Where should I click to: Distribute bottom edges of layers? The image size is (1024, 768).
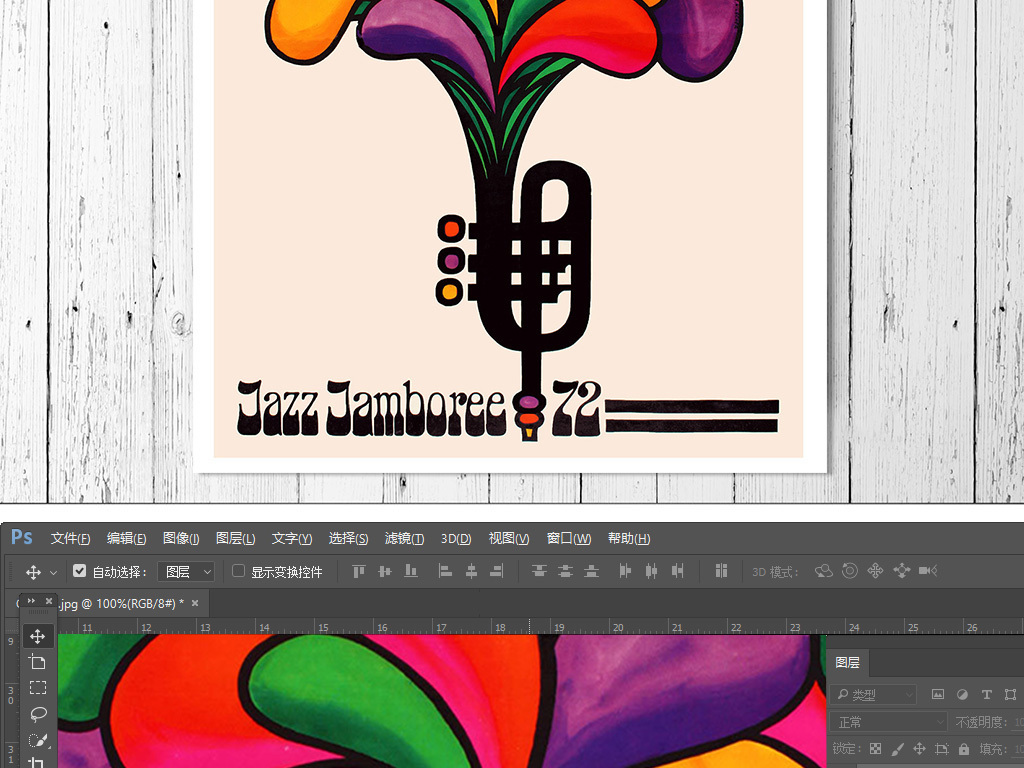(x=591, y=571)
